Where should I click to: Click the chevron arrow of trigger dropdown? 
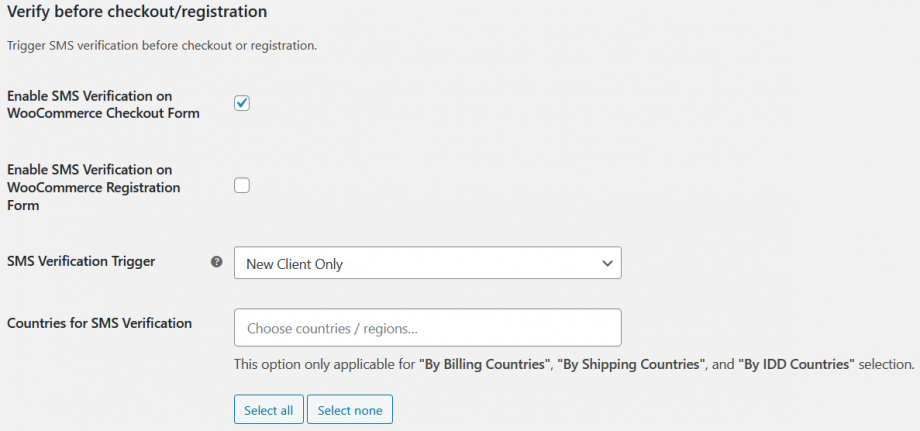[607, 263]
